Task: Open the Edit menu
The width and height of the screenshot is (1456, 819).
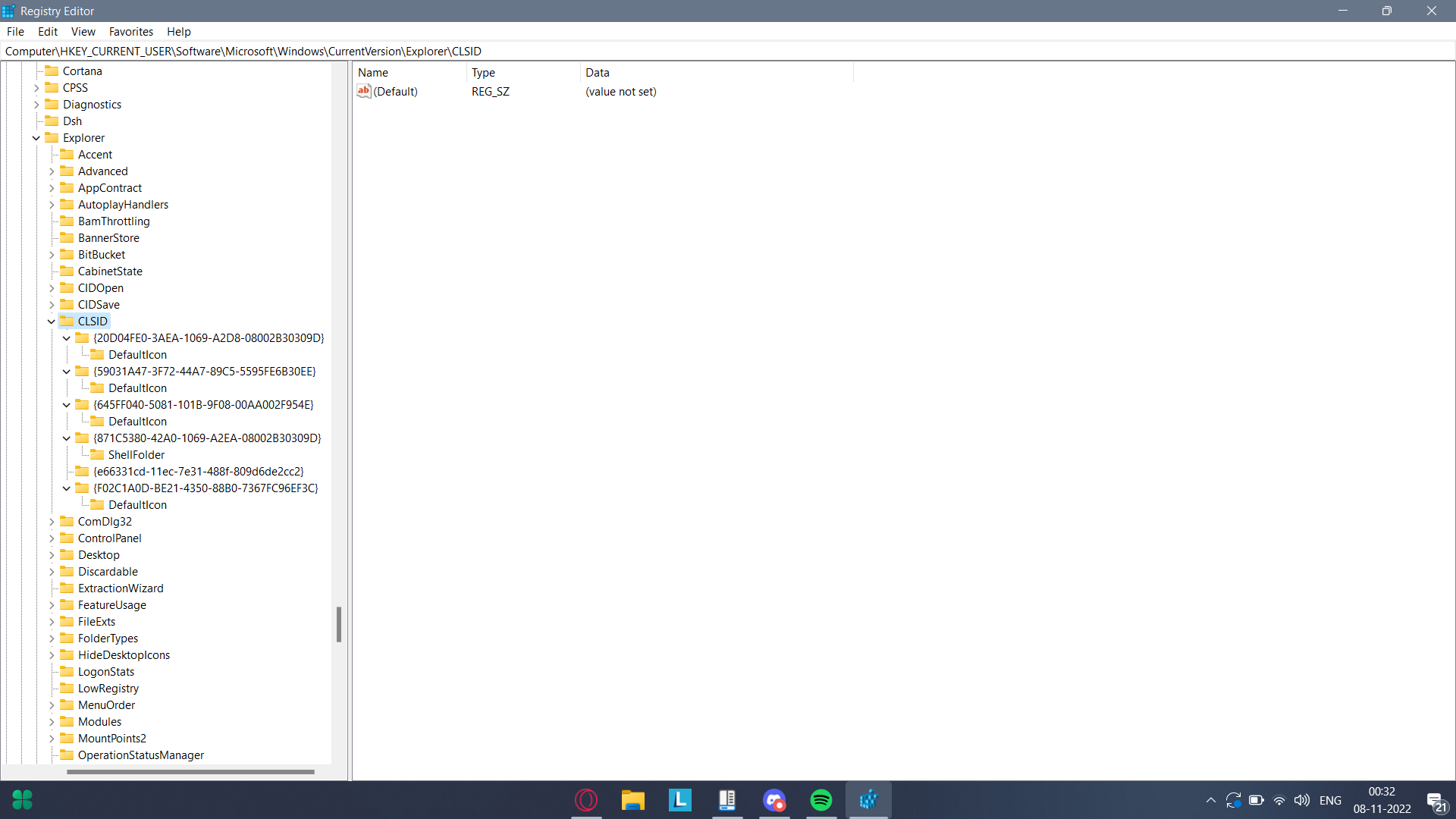Action: click(47, 31)
